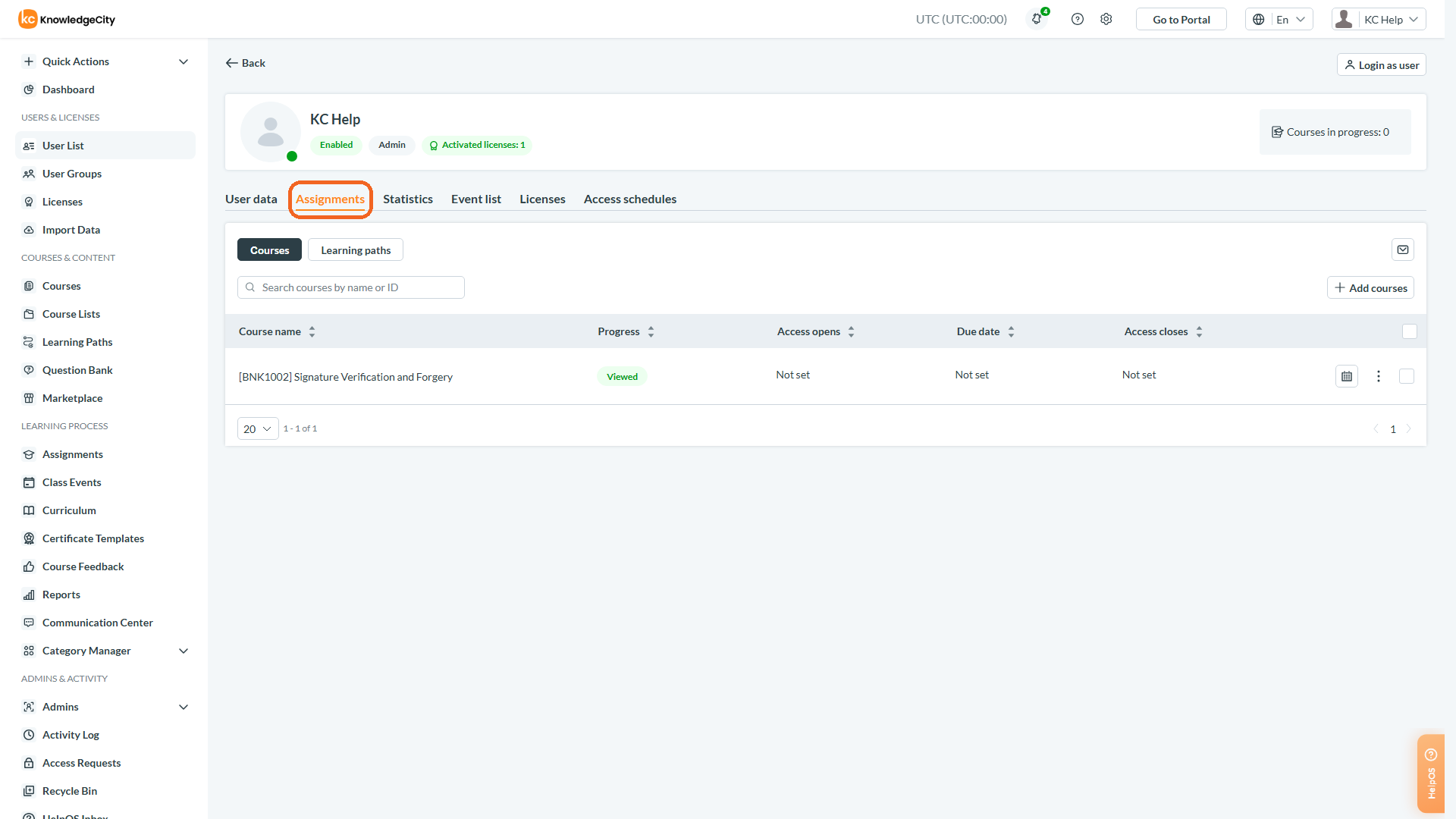Open Courses in the sidebar
Image resolution: width=1456 pixels, height=819 pixels.
pos(105,286)
